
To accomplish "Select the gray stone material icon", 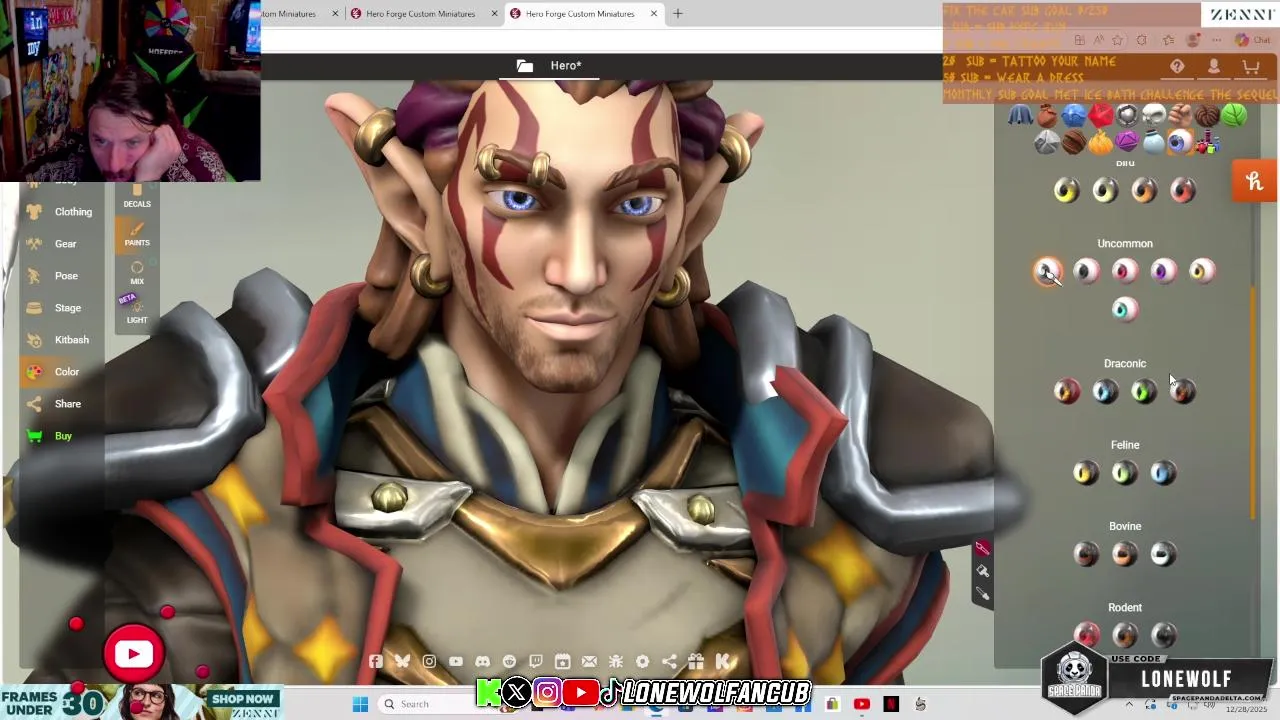I will 1047,143.
